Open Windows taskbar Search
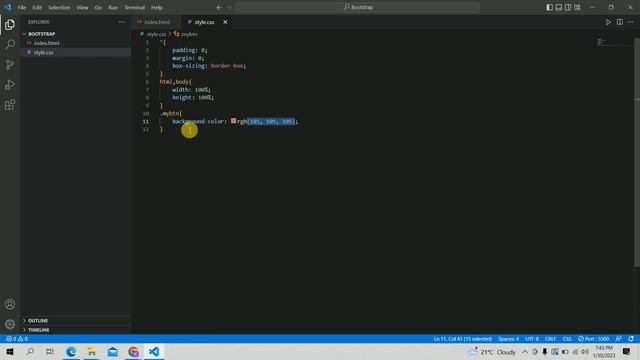This screenshot has height=360, width=640. point(30,352)
